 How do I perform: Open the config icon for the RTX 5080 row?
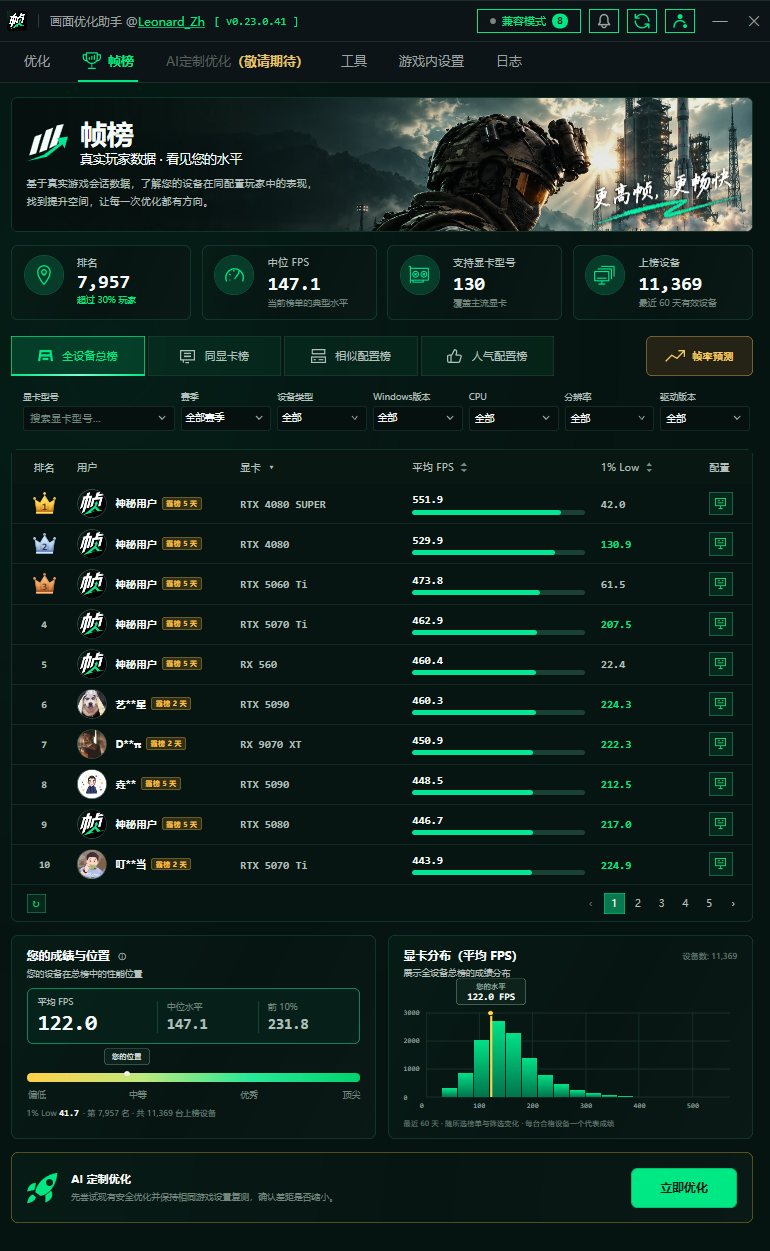[x=720, y=824]
